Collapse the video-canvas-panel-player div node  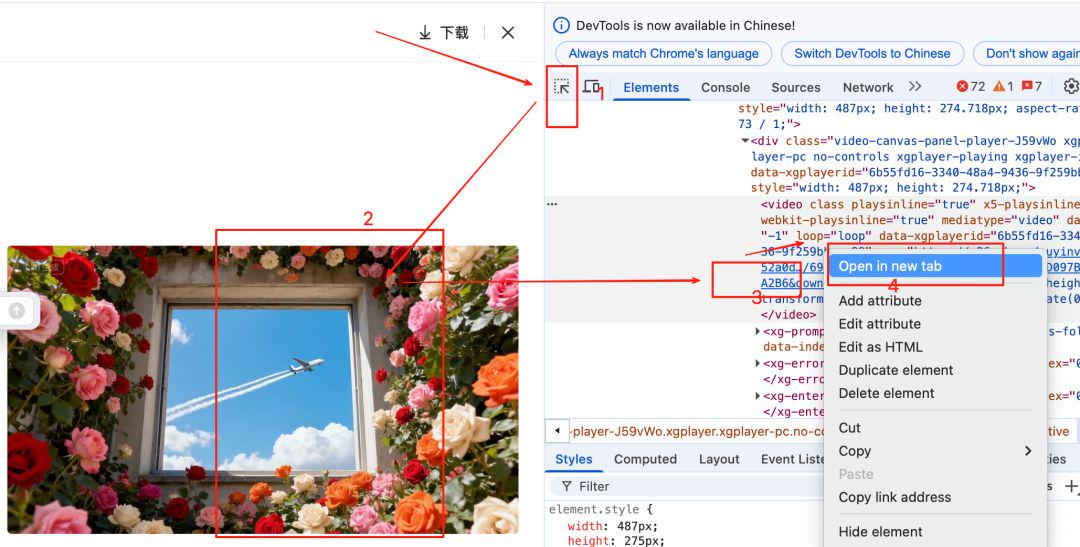pos(745,141)
